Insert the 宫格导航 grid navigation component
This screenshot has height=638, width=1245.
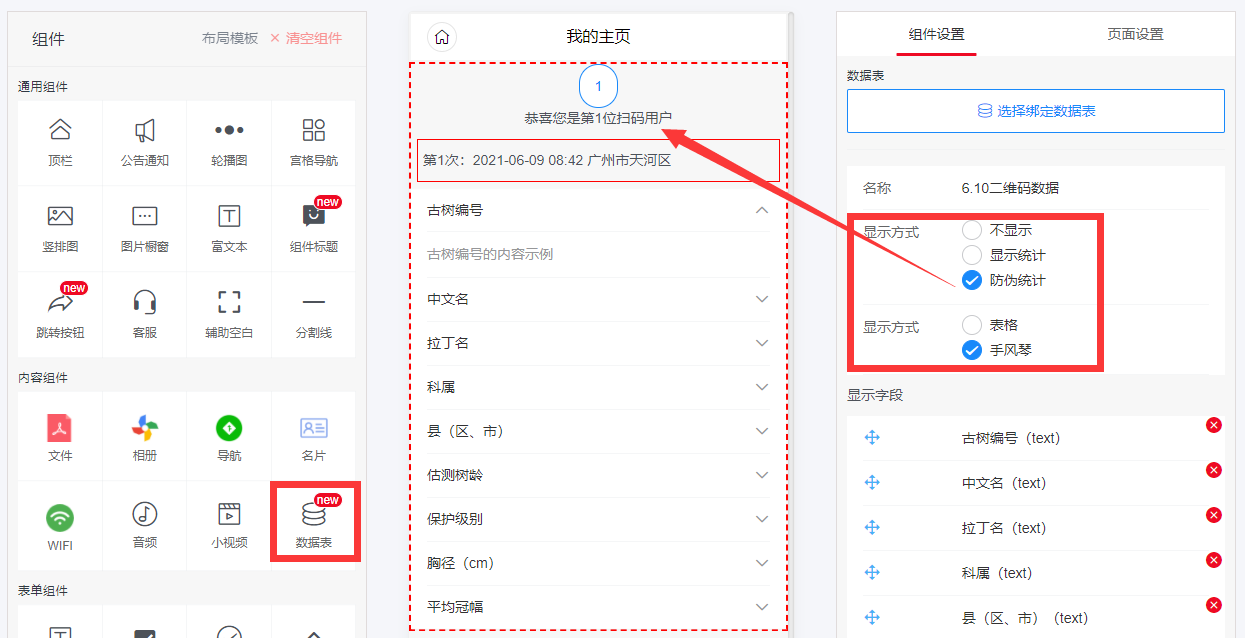[313, 141]
